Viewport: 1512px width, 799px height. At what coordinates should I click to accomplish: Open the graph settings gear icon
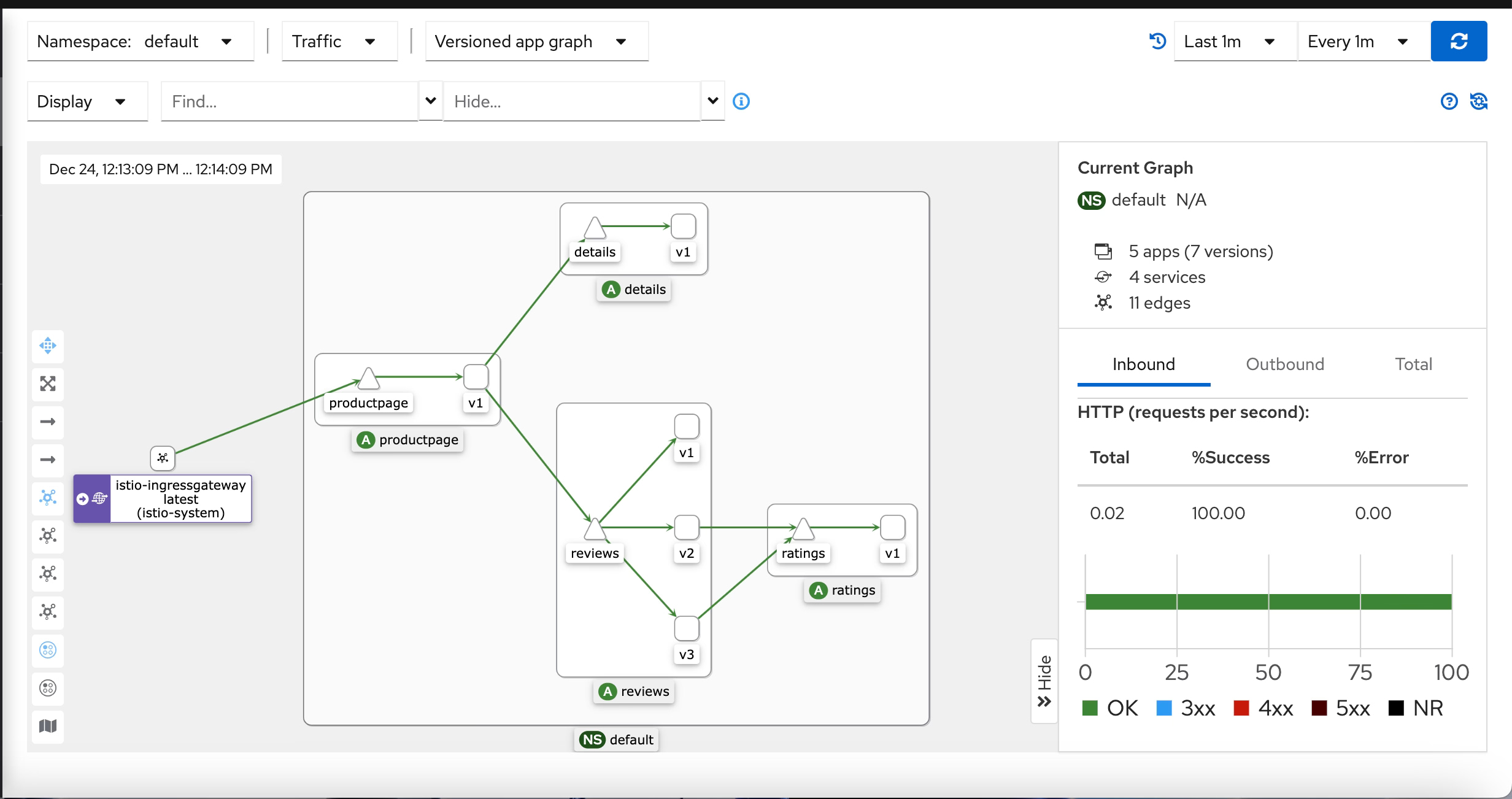(1479, 101)
